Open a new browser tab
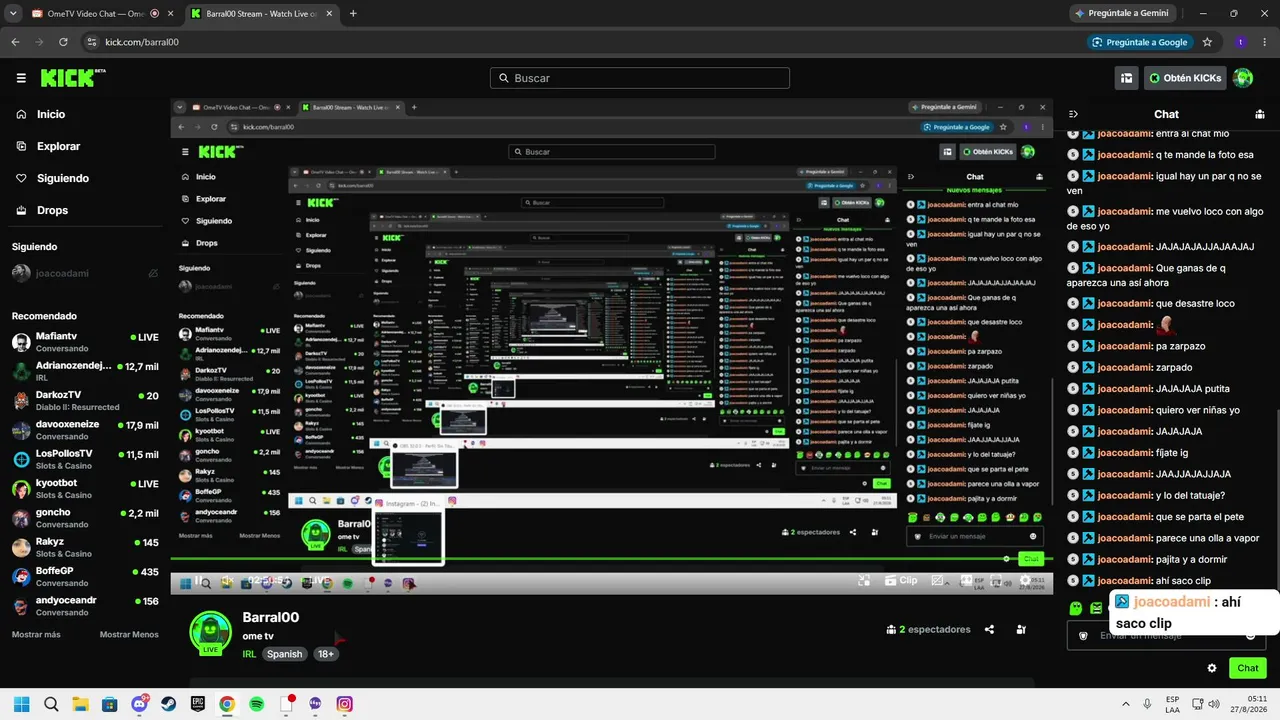This screenshot has height=720, width=1280. click(x=353, y=14)
